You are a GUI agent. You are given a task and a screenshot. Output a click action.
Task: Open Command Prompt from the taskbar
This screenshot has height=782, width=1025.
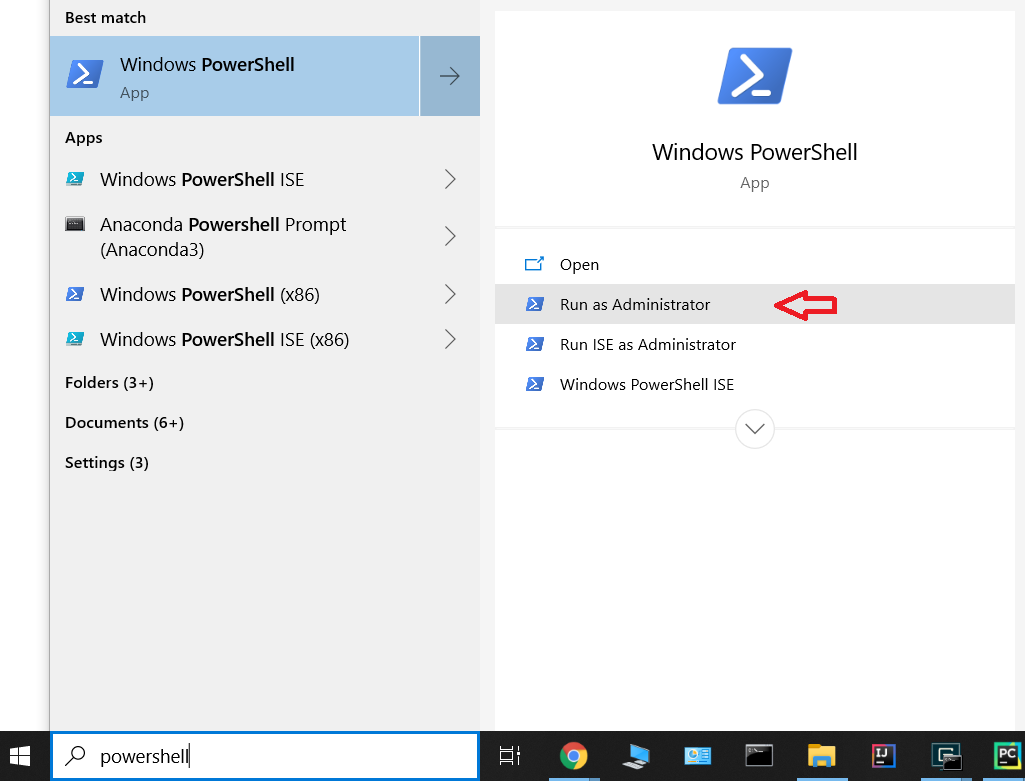pyautogui.click(x=760, y=756)
